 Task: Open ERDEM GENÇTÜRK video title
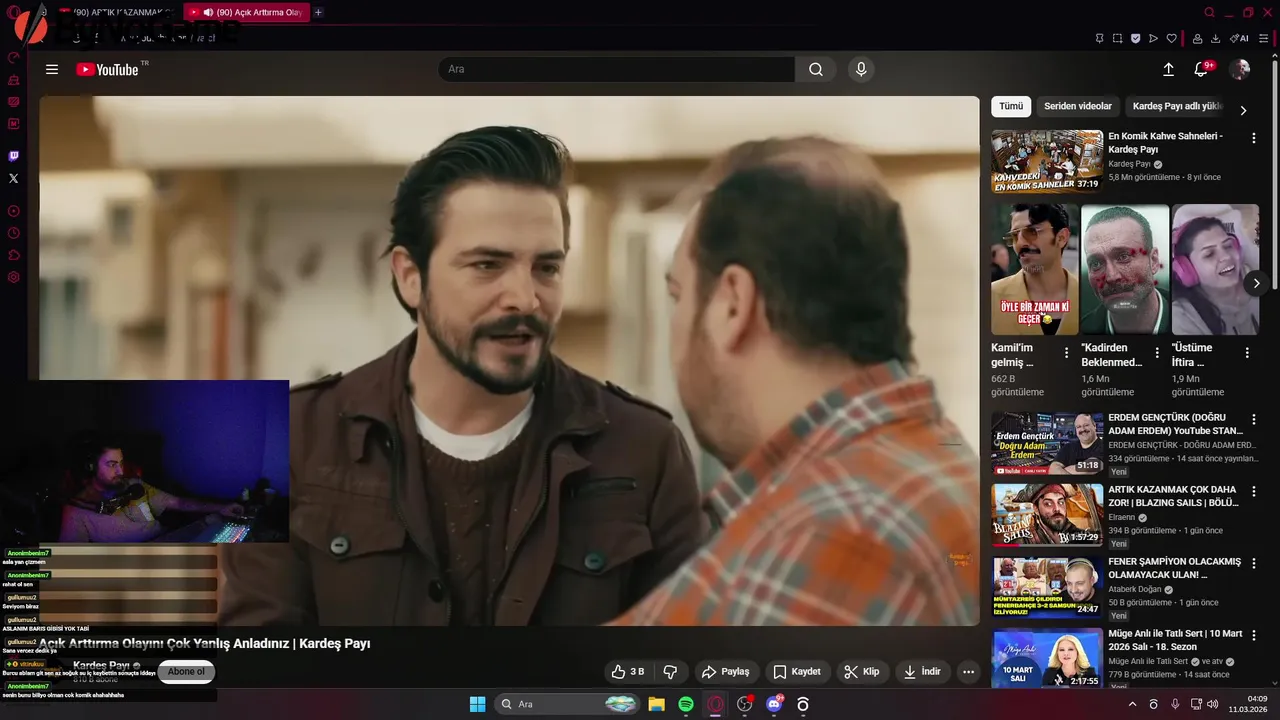tap(1174, 424)
